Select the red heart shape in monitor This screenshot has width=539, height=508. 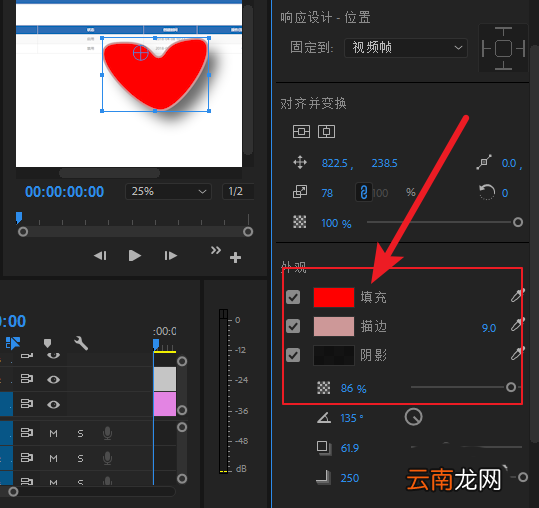pyautogui.click(x=156, y=74)
